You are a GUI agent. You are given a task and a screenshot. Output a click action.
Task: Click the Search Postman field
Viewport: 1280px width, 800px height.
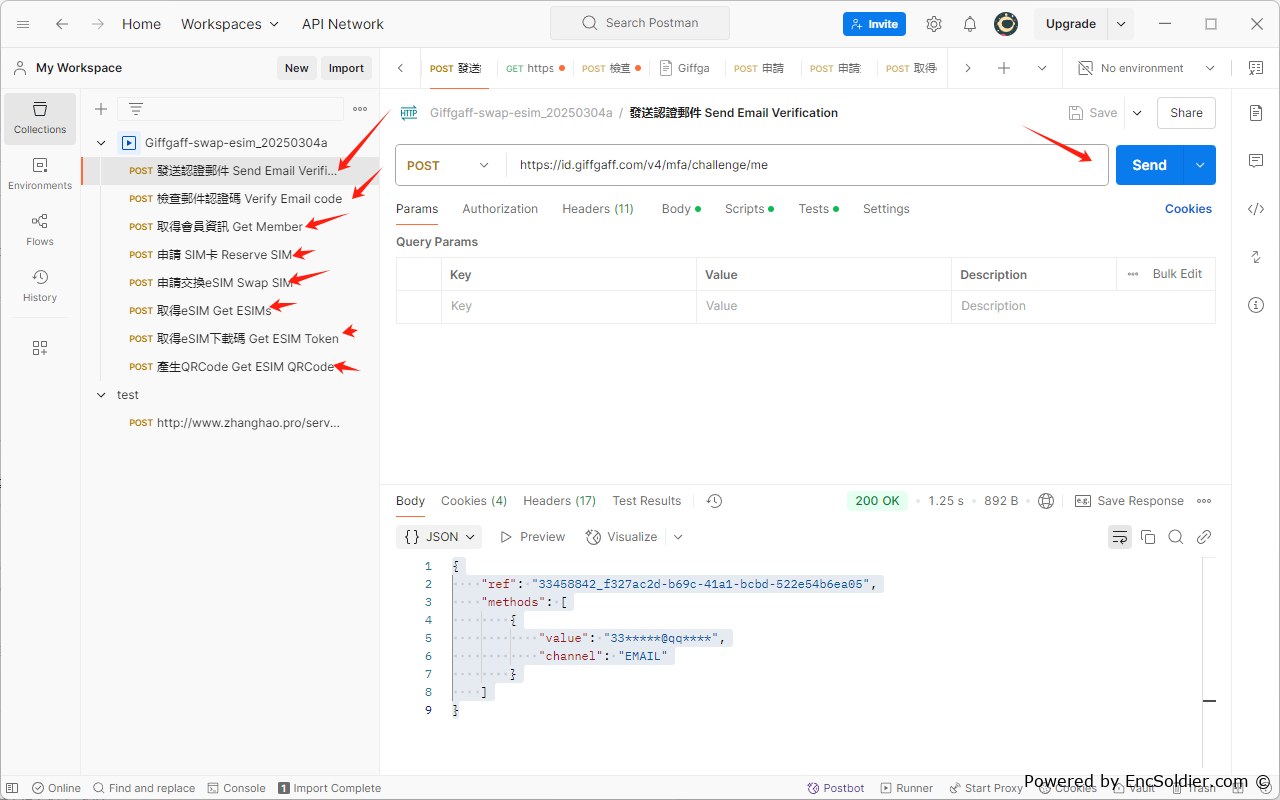pyautogui.click(x=640, y=23)
